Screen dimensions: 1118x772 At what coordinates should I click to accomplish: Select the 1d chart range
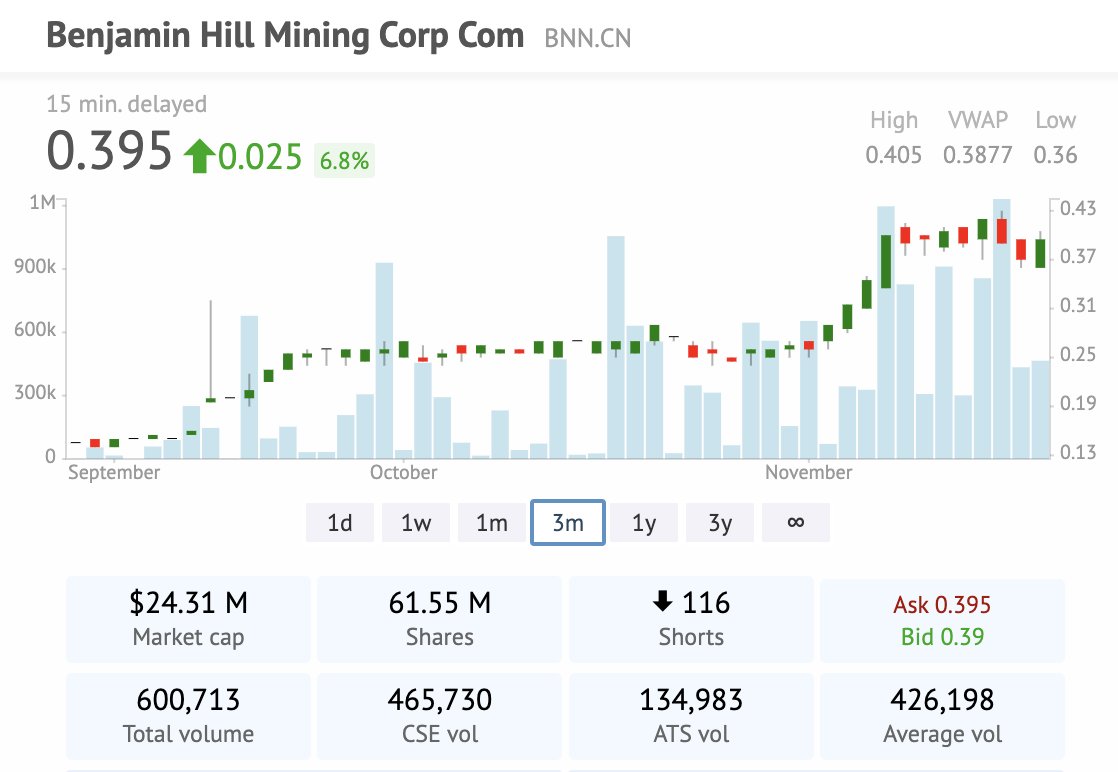[x=339, y=523]
